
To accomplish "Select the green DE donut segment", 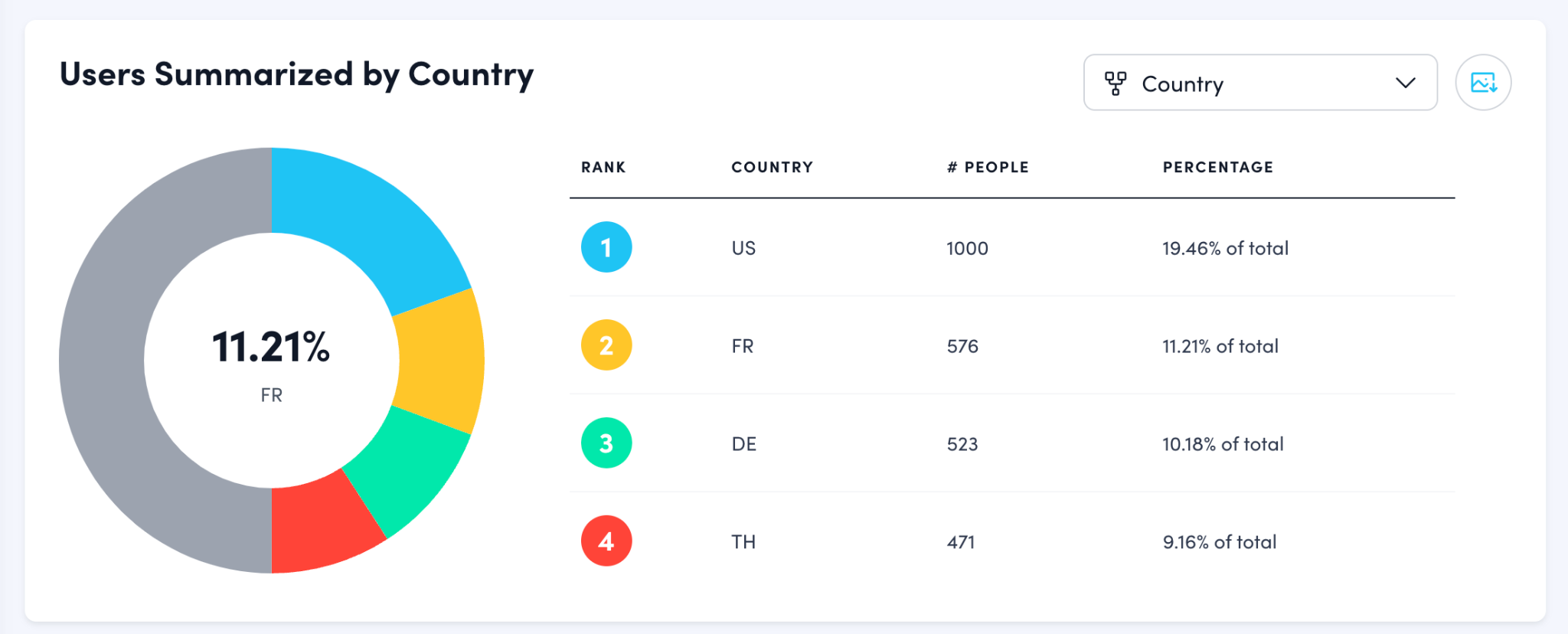I will [x=407, y=472].
